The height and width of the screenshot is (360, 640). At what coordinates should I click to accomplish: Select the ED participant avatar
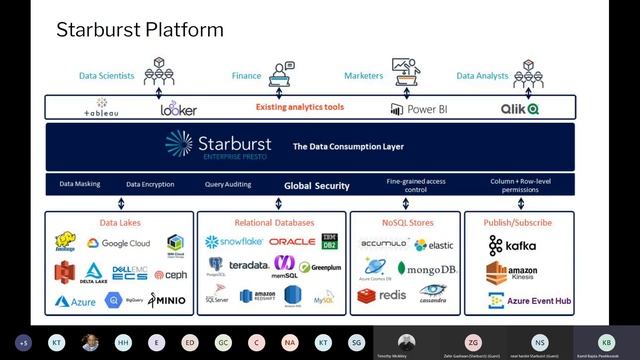point(190,343)
